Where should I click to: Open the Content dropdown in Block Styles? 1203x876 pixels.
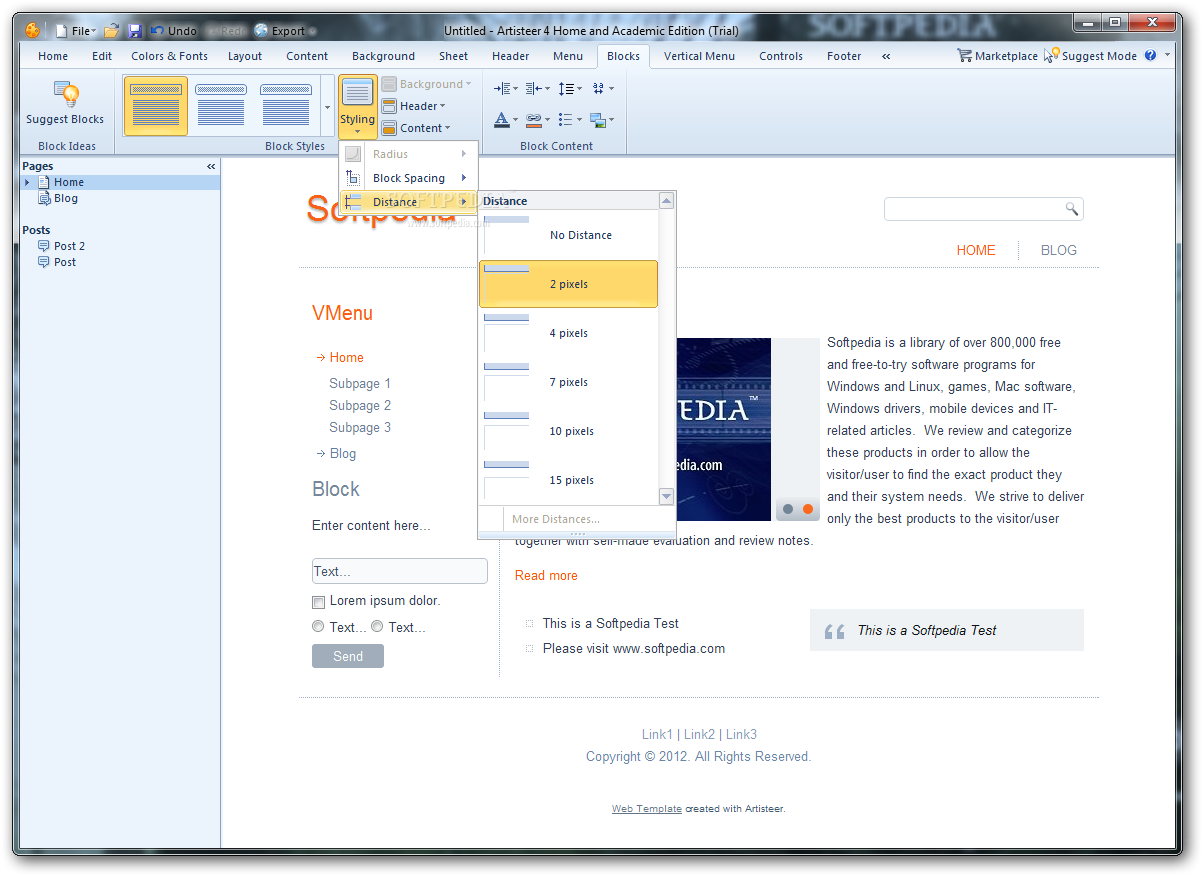pyautogui.click(x=417, y=128)
